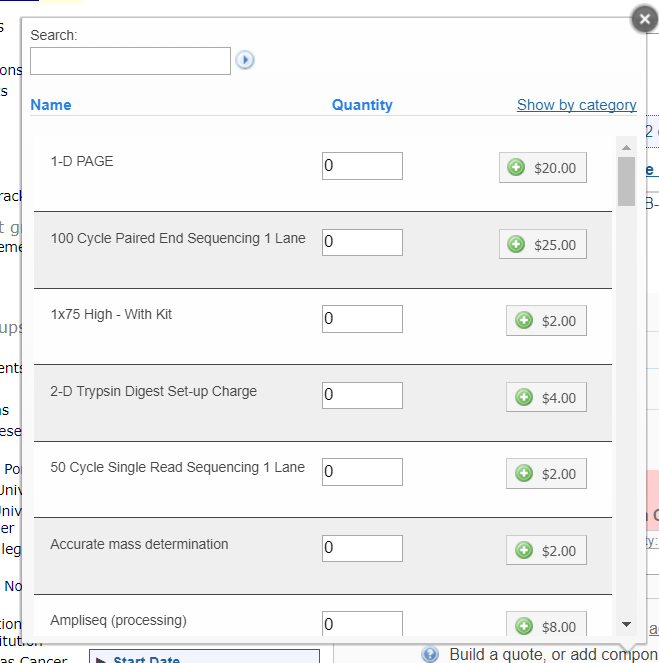This screenshot has width=659, height=663.
Task: Click the Show by category link
Action: pyautogui.click(x=576, y=105)
